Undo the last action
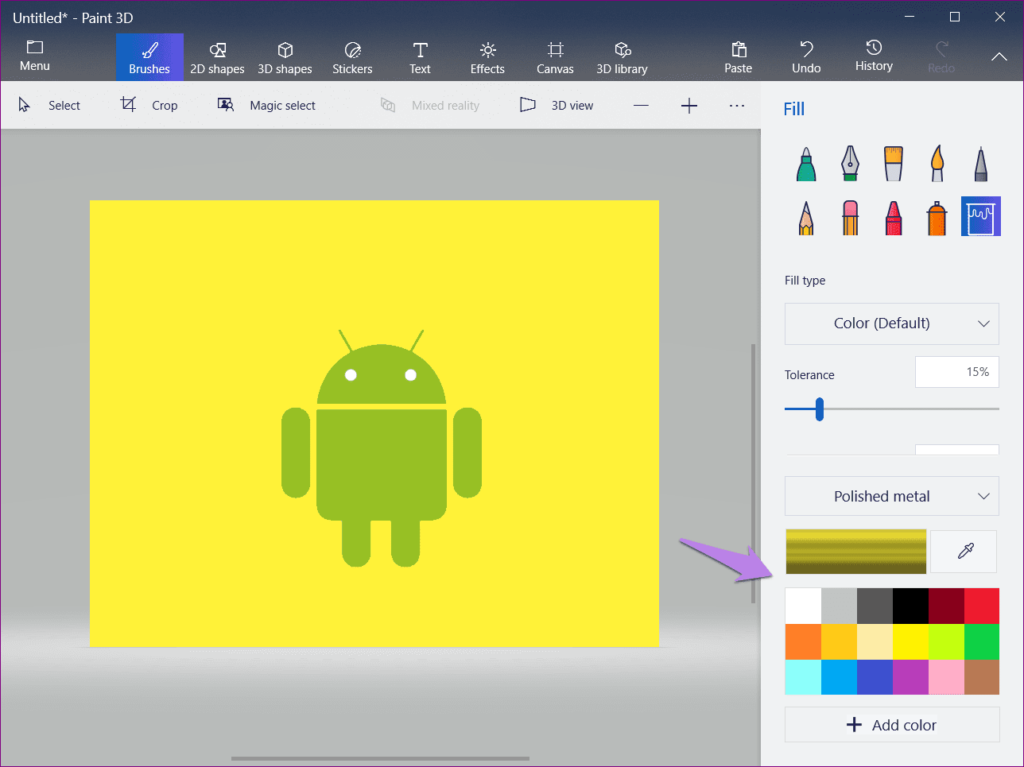 pos(806,57)
